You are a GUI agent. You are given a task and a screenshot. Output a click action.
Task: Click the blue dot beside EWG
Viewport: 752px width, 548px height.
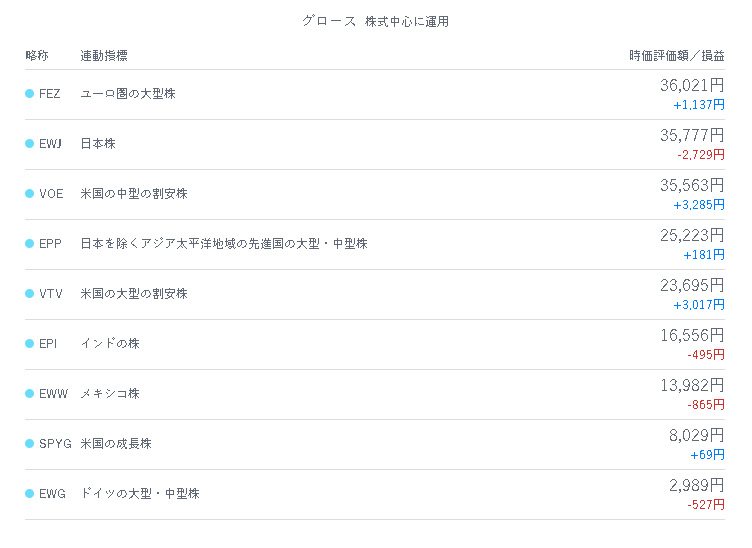(x=29, y=493)
